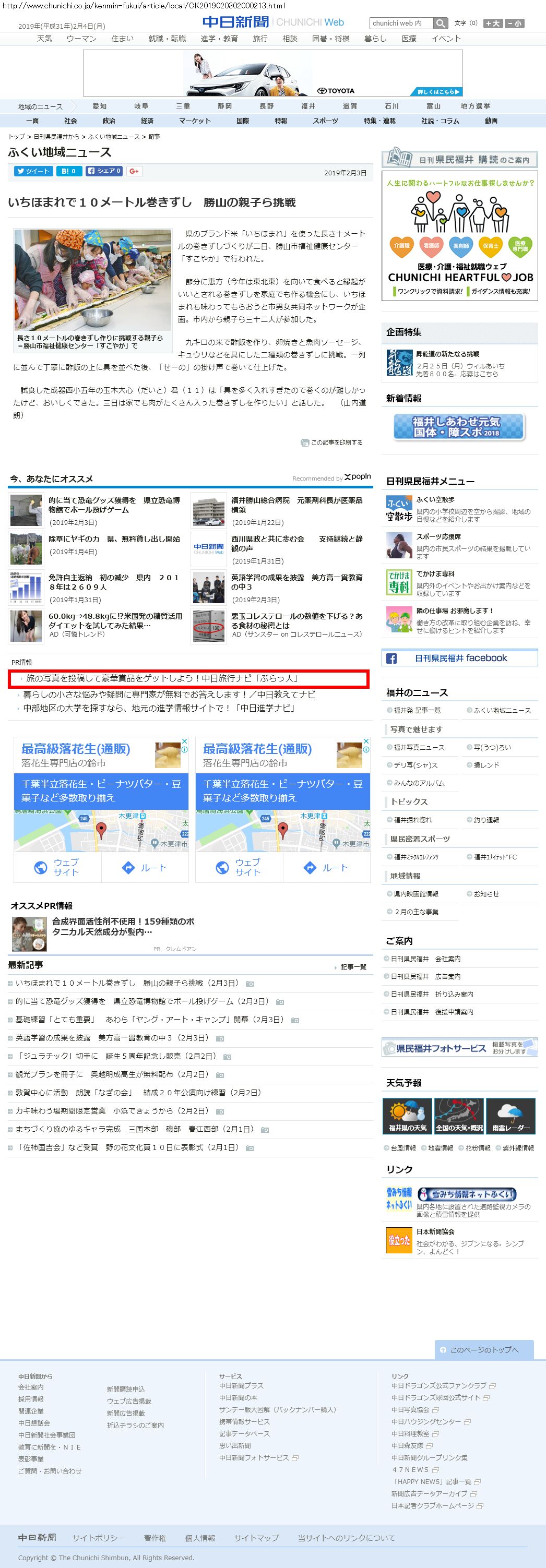The height and width of the screenshot is (1568, 546).
Task: Open recommended 除草にヤギの力 article
Action: tap(114, 538)
